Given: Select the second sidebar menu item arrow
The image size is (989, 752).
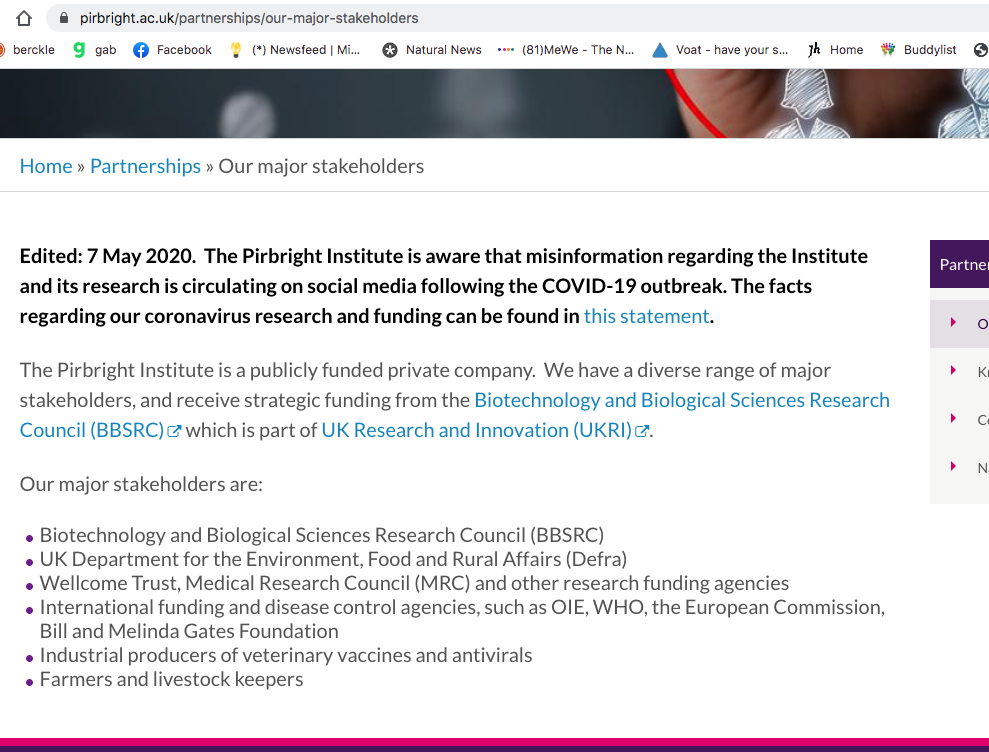Looking at the screenshot, I should pyautogui.click(x=953, y=370).
